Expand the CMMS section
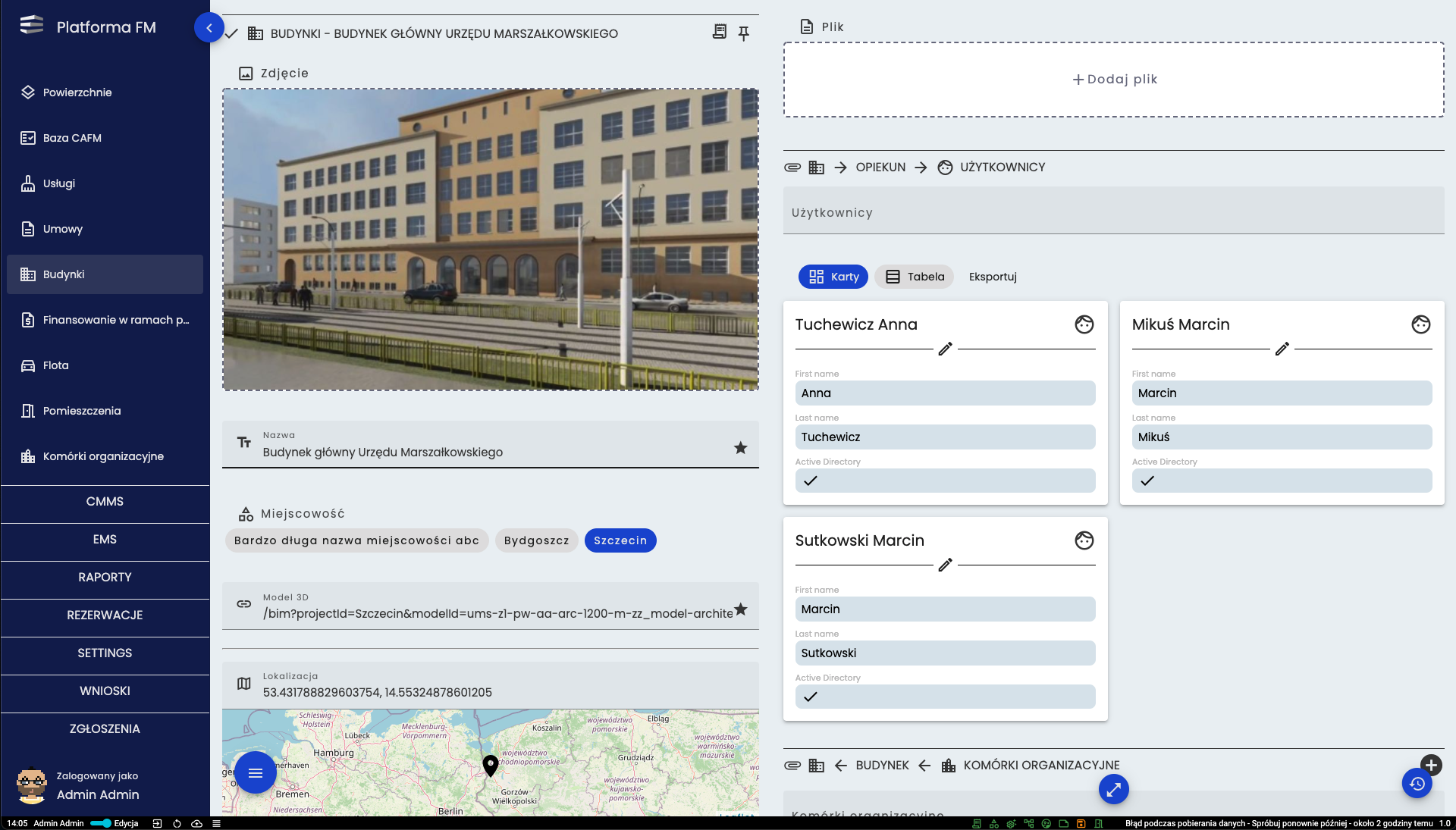 coord(105,502)
